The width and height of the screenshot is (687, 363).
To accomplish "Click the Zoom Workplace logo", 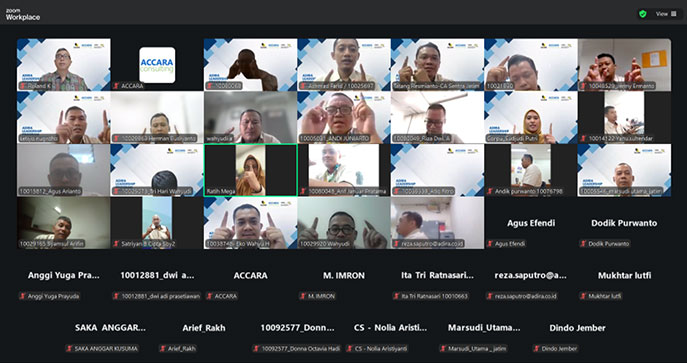I will [x=22, y=15].
